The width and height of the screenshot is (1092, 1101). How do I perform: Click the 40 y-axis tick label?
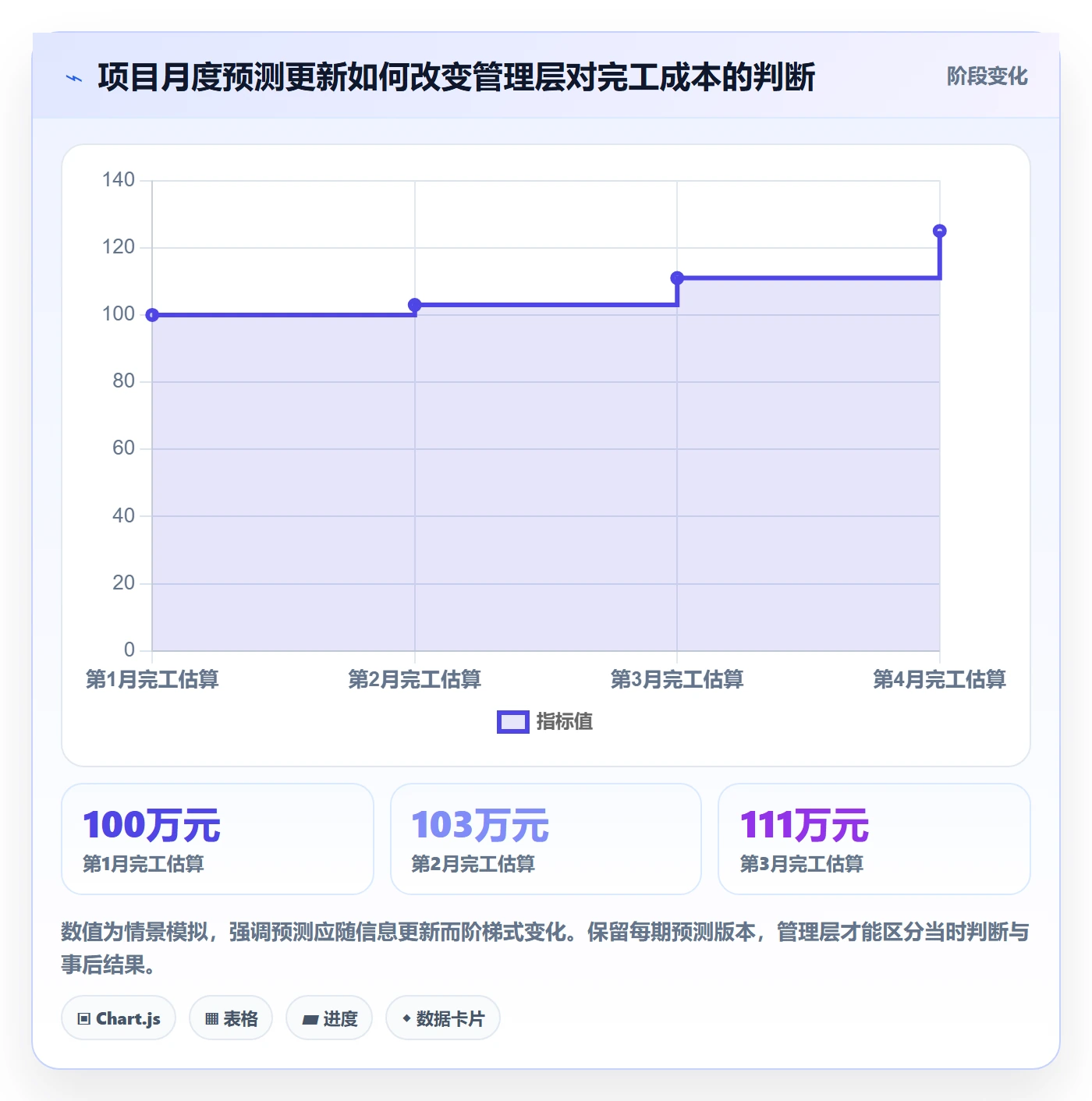click(123, 516)
